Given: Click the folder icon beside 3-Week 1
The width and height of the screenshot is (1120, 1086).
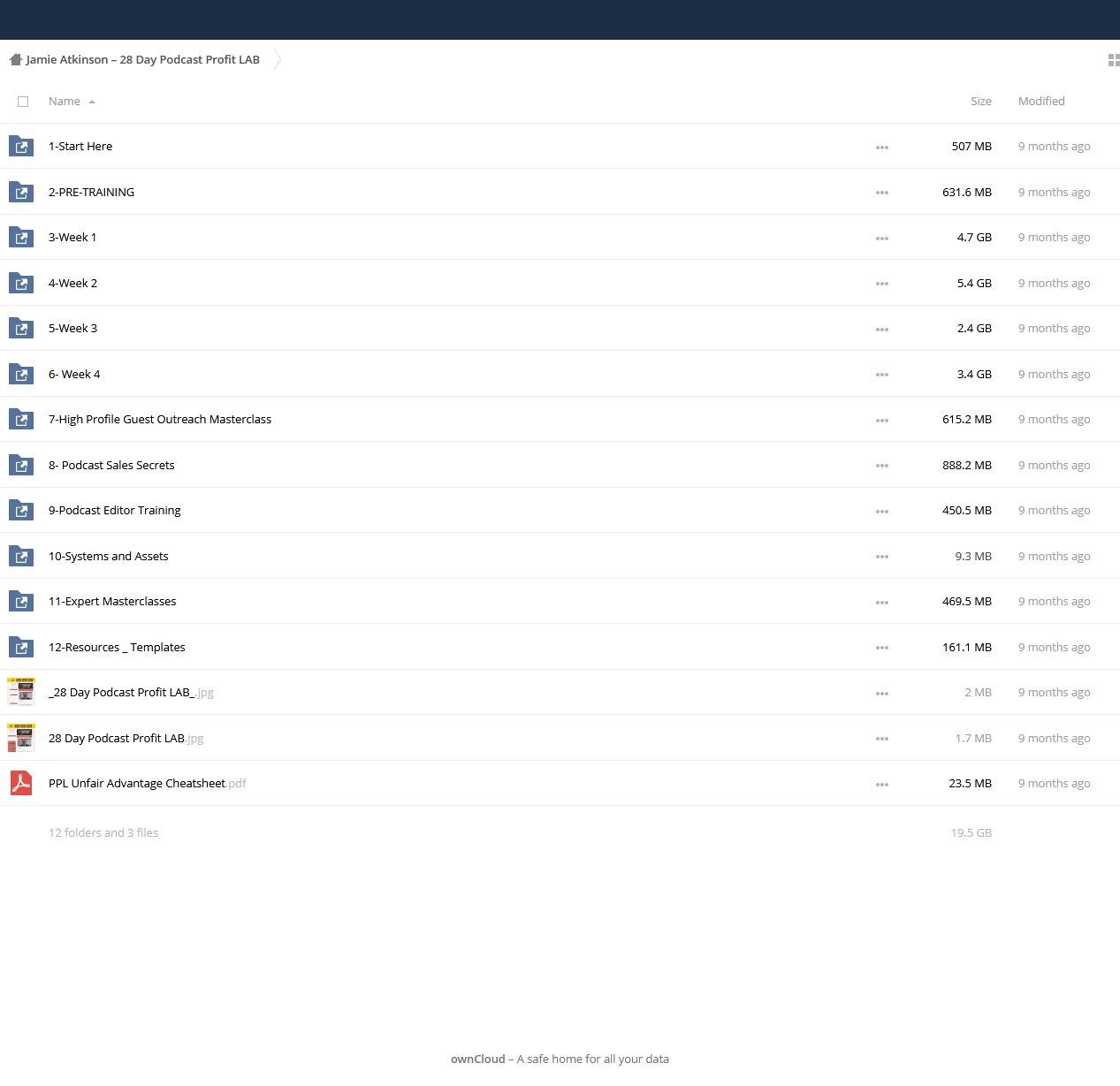Looking at the screenshot, I should [x=21, y=237].
